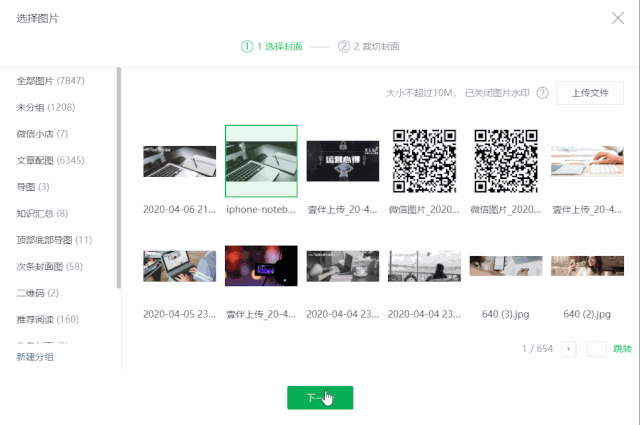This screenshot has height=425, width=640.
Task: Select the 2020-04-06 21... laptop thumbnail
Action: 180,161
